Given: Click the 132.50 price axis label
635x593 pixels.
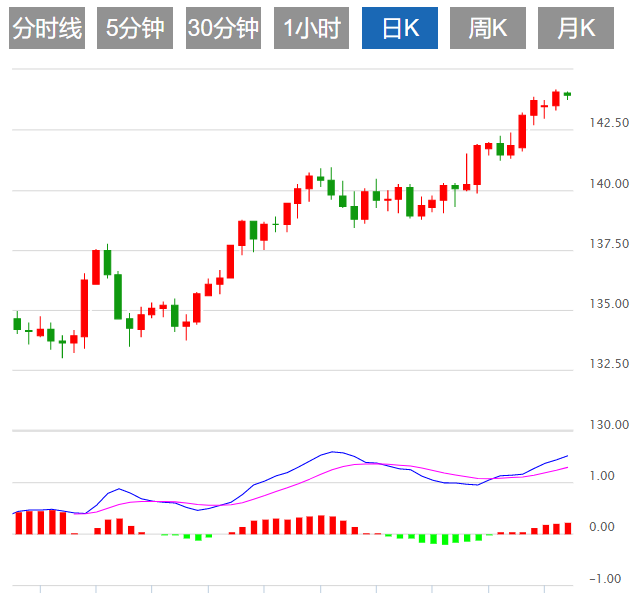Looking at the screenshot, I should (x=608, y=364).
